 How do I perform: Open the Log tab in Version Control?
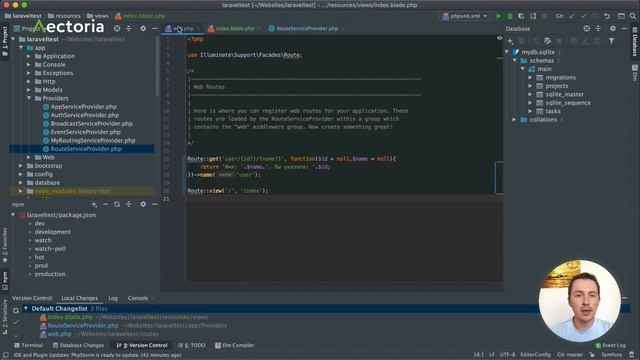click(113, 298)
